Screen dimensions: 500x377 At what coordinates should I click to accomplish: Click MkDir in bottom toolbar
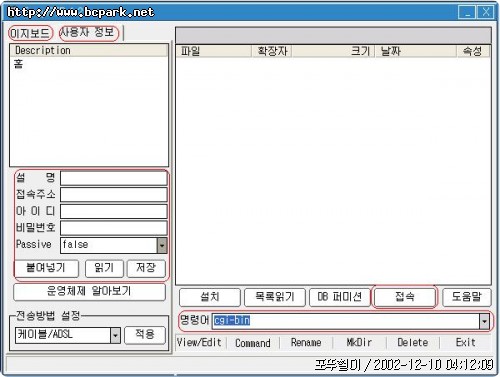(x=359, y=343)
